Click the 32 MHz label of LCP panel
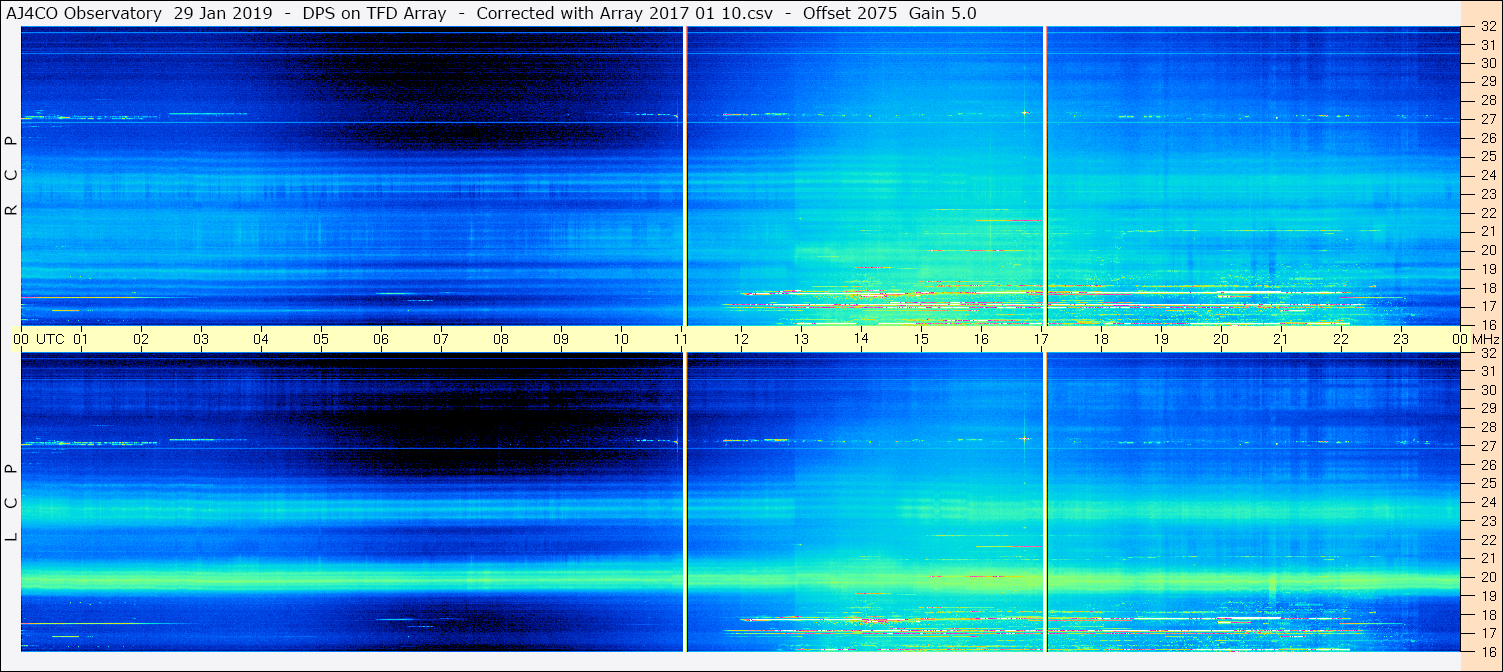The width and height of the screenshot is (1503, 672). 1488,353
